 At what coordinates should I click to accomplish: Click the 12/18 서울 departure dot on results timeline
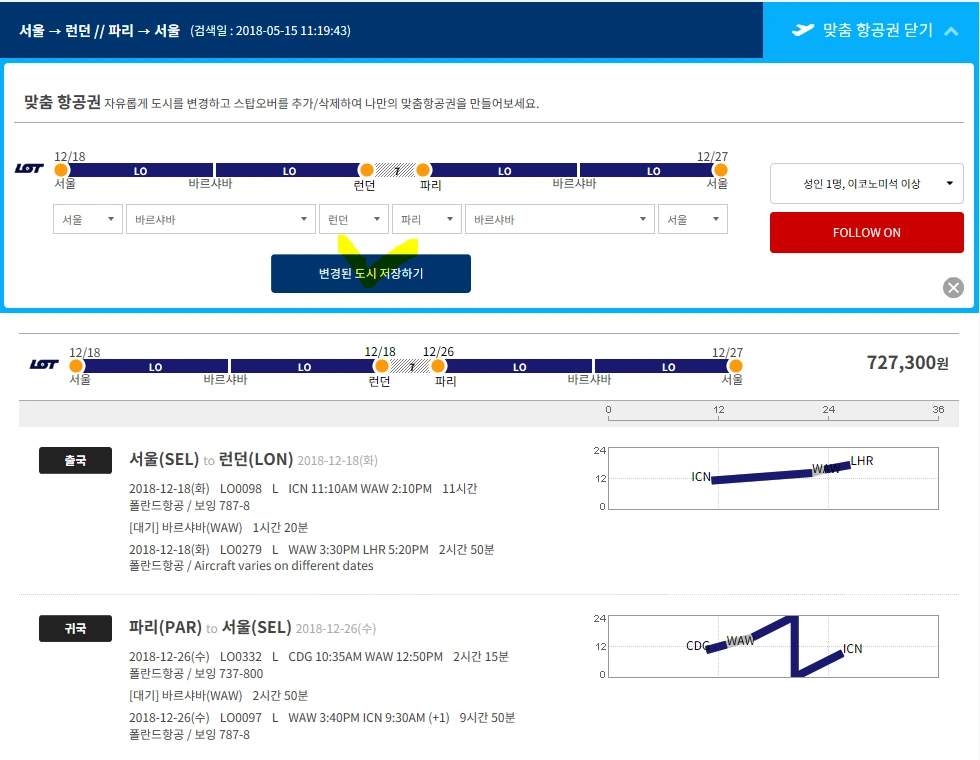pyautogui.click(x=76, y=367)
